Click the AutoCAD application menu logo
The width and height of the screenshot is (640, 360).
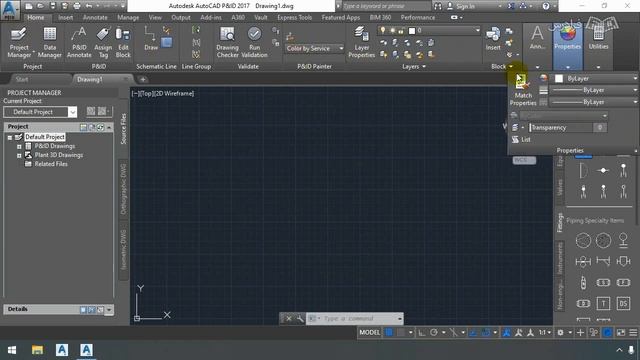(x=10, y=10)
